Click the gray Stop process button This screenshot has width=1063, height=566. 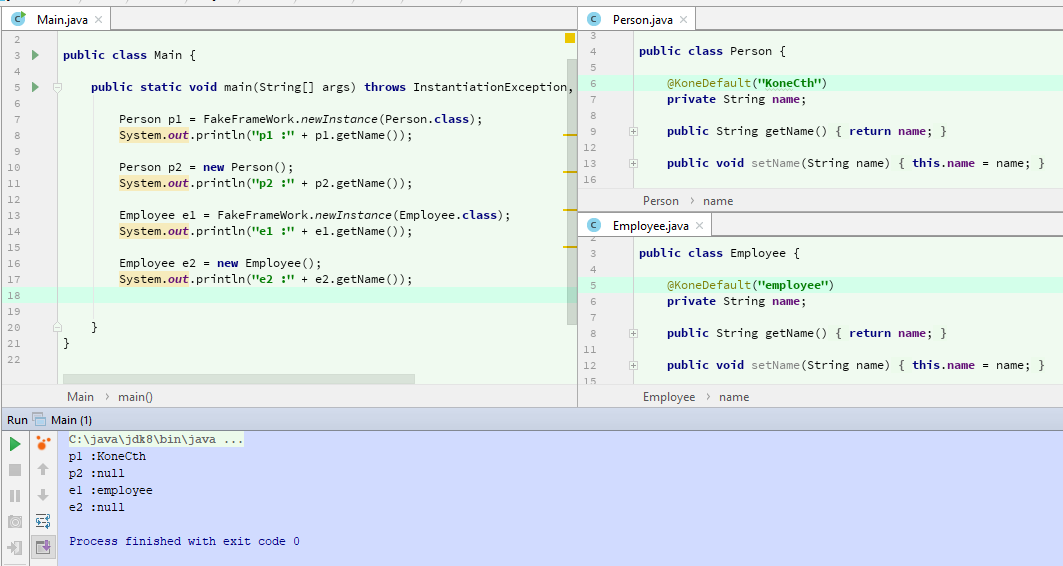pyautogui.click(x=15, y=470)
